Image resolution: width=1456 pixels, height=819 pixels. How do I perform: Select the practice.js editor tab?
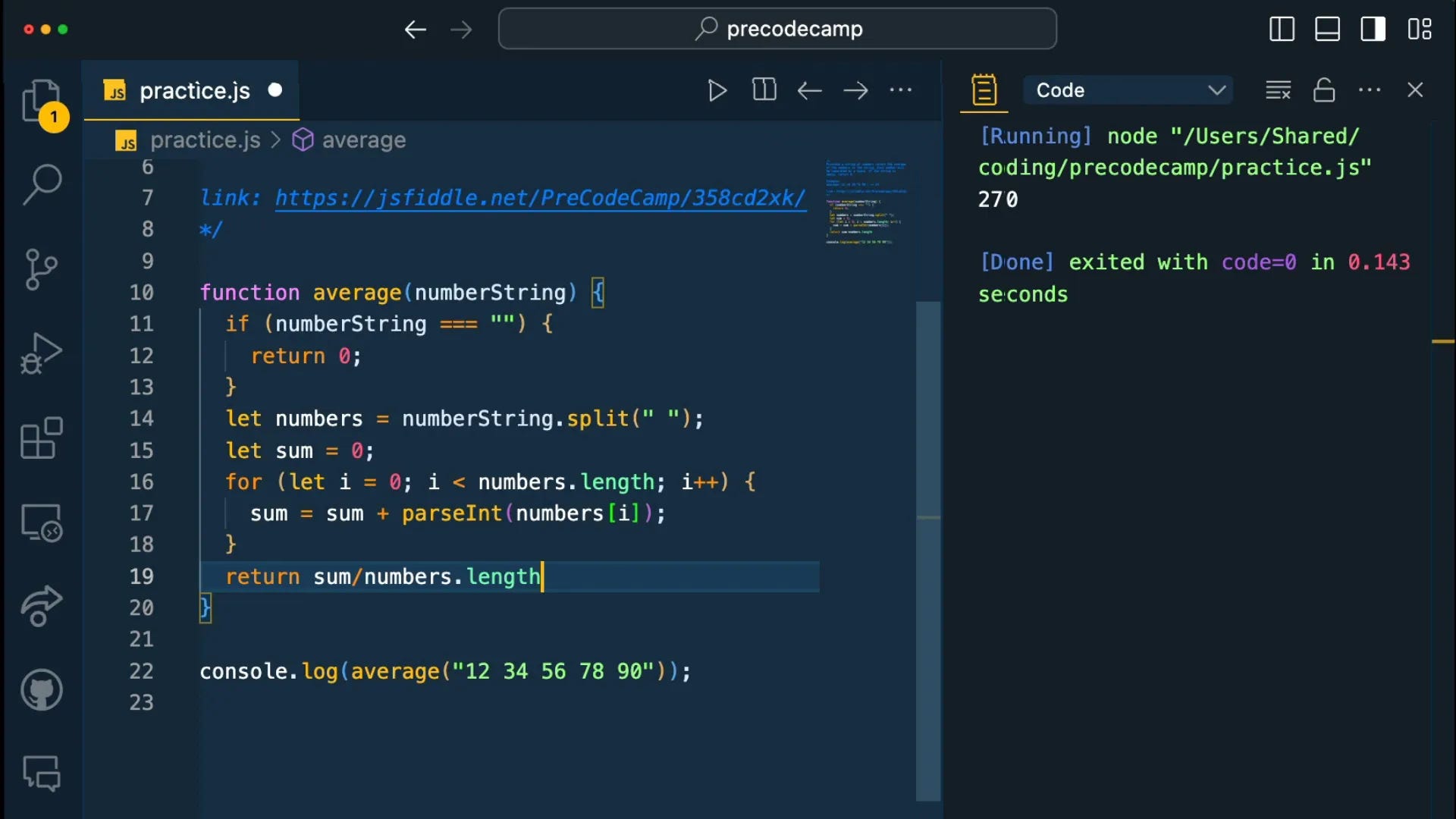[x=194, y=91]
